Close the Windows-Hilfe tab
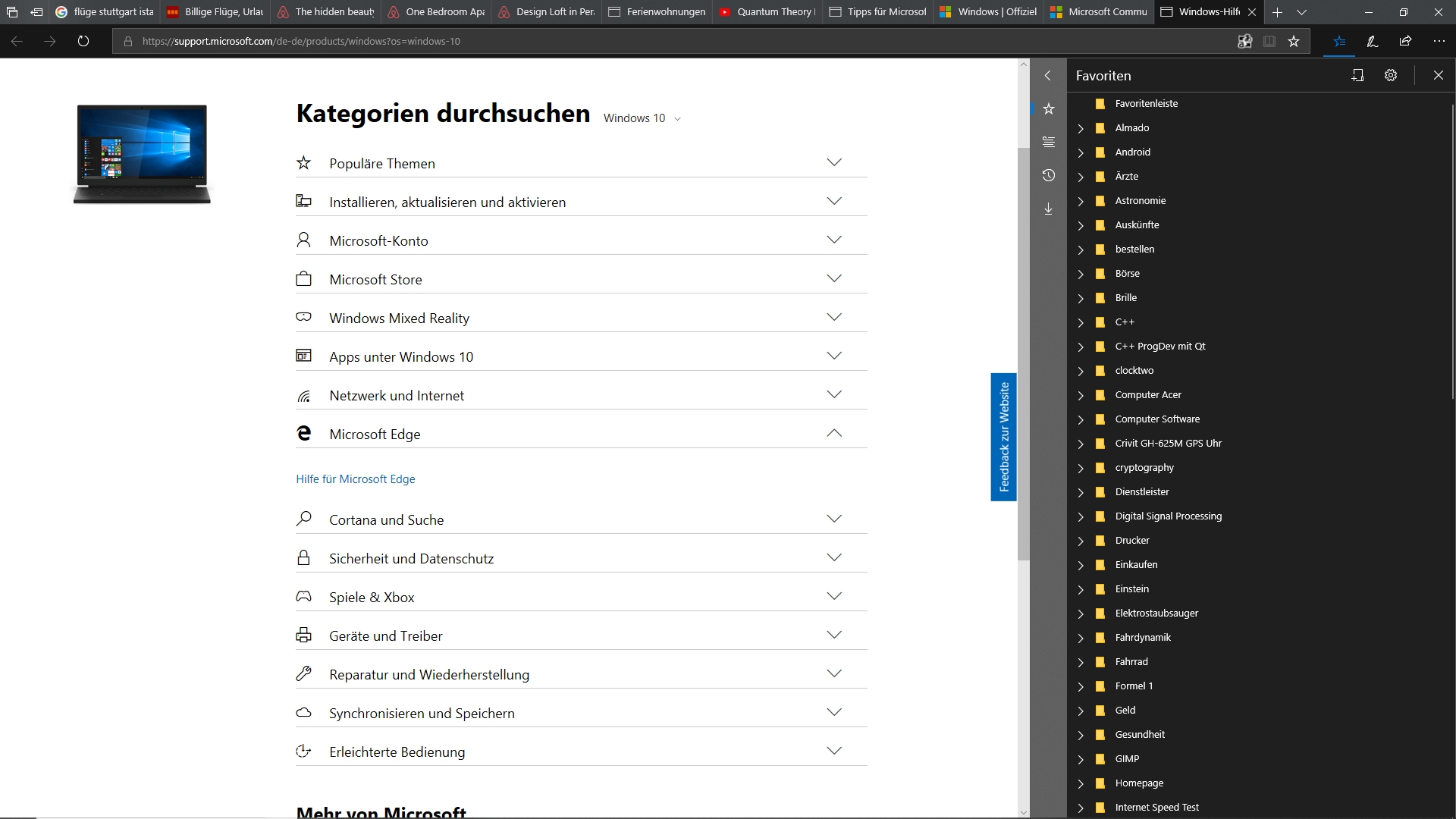 click(x=1252, y=12)
